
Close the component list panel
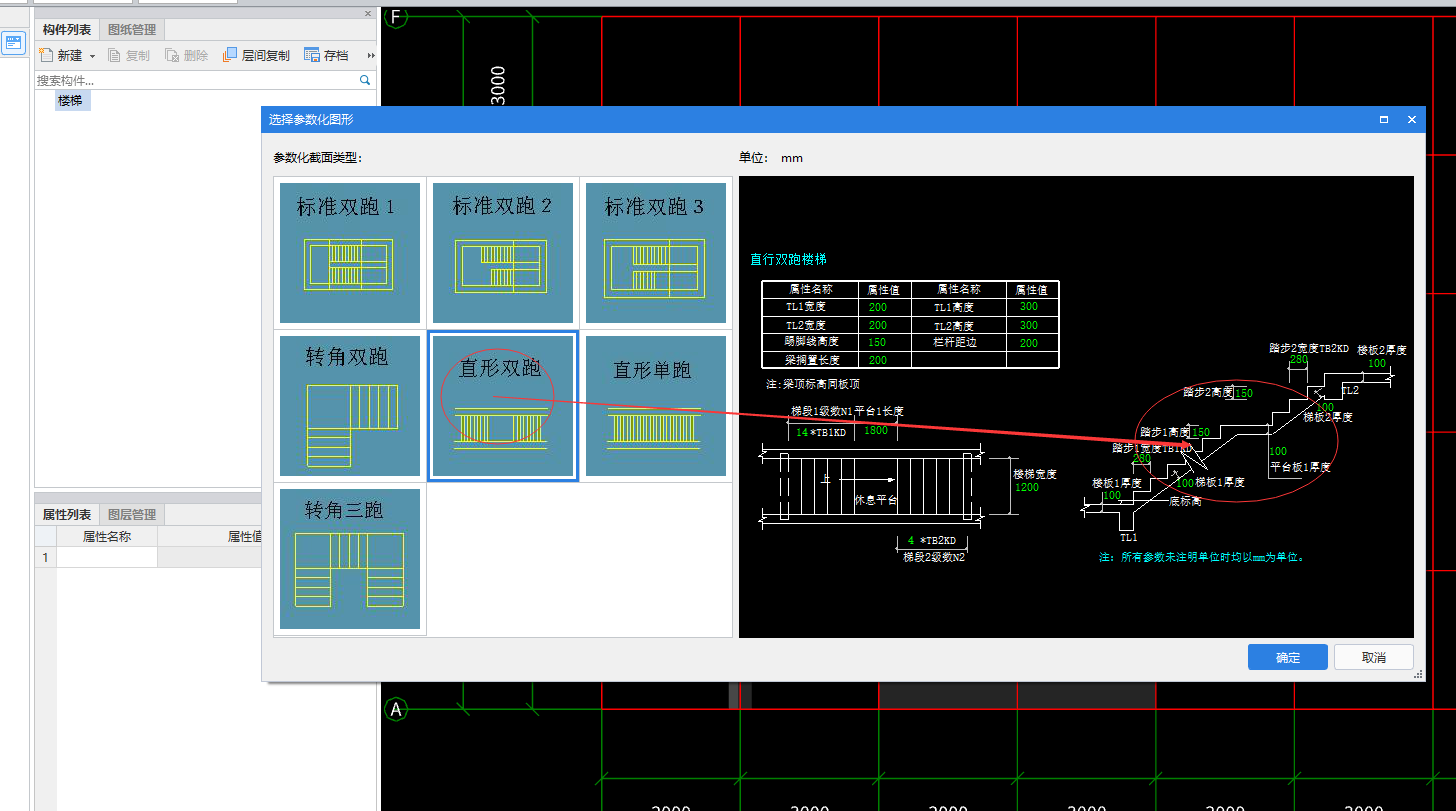click(x=367, y=14)
